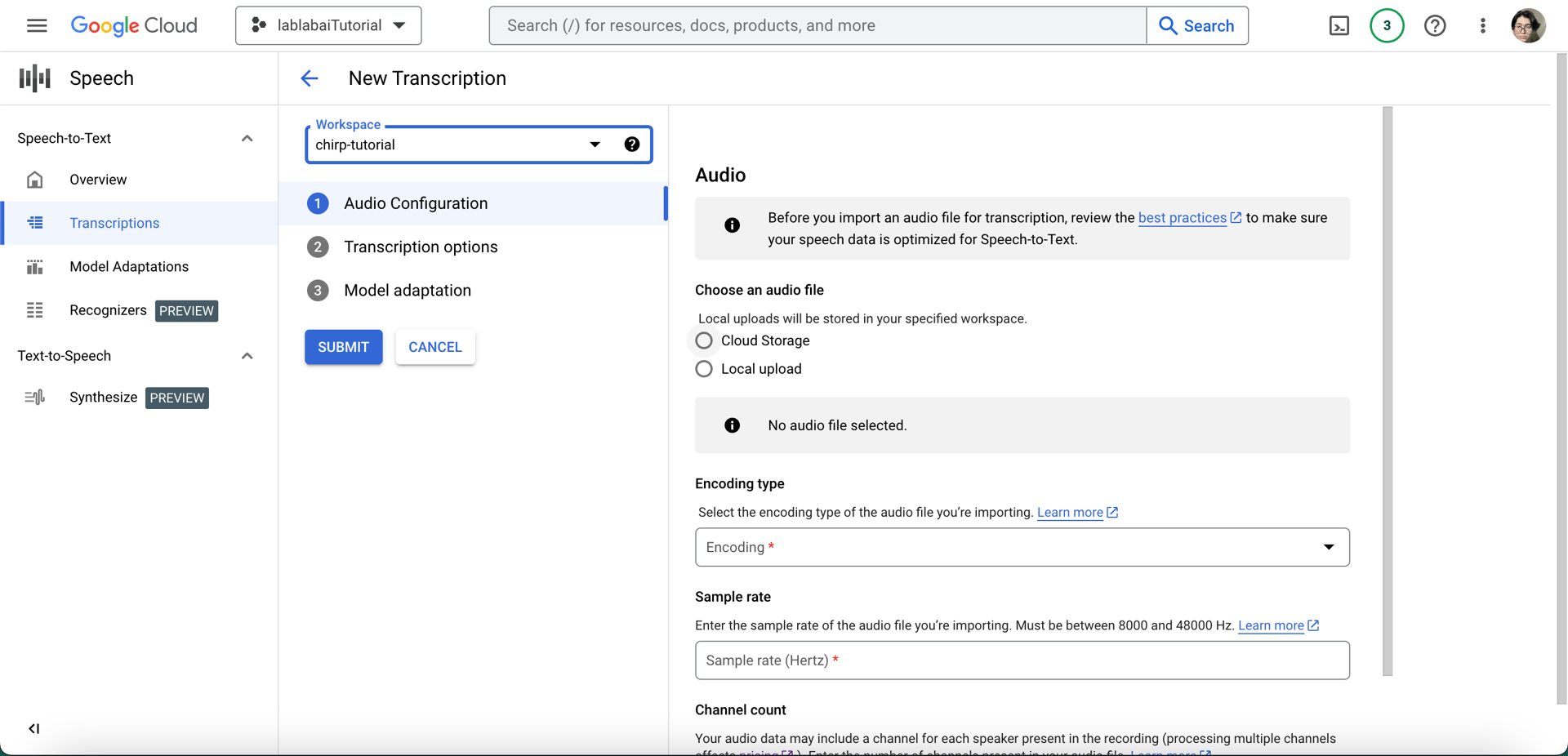Open the user account avatar
The width and height of the screenshot is (1568, 756).
pyautogui.click(x=1527, y=26)
